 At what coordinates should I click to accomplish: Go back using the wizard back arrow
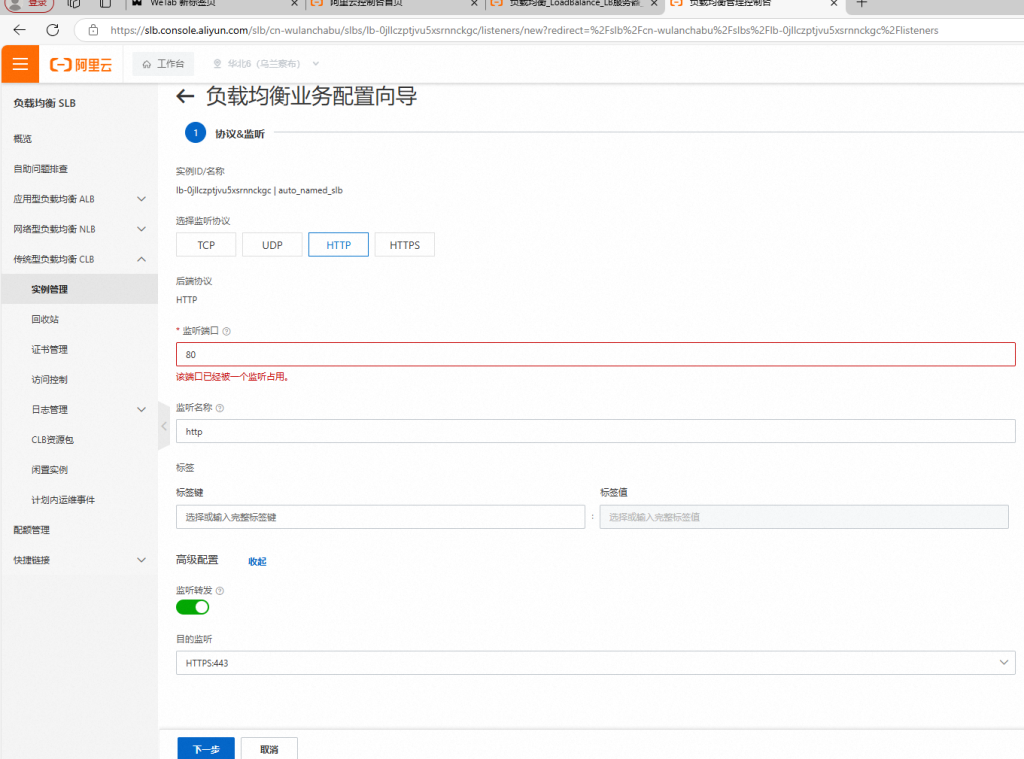click(x=184, y=97)
